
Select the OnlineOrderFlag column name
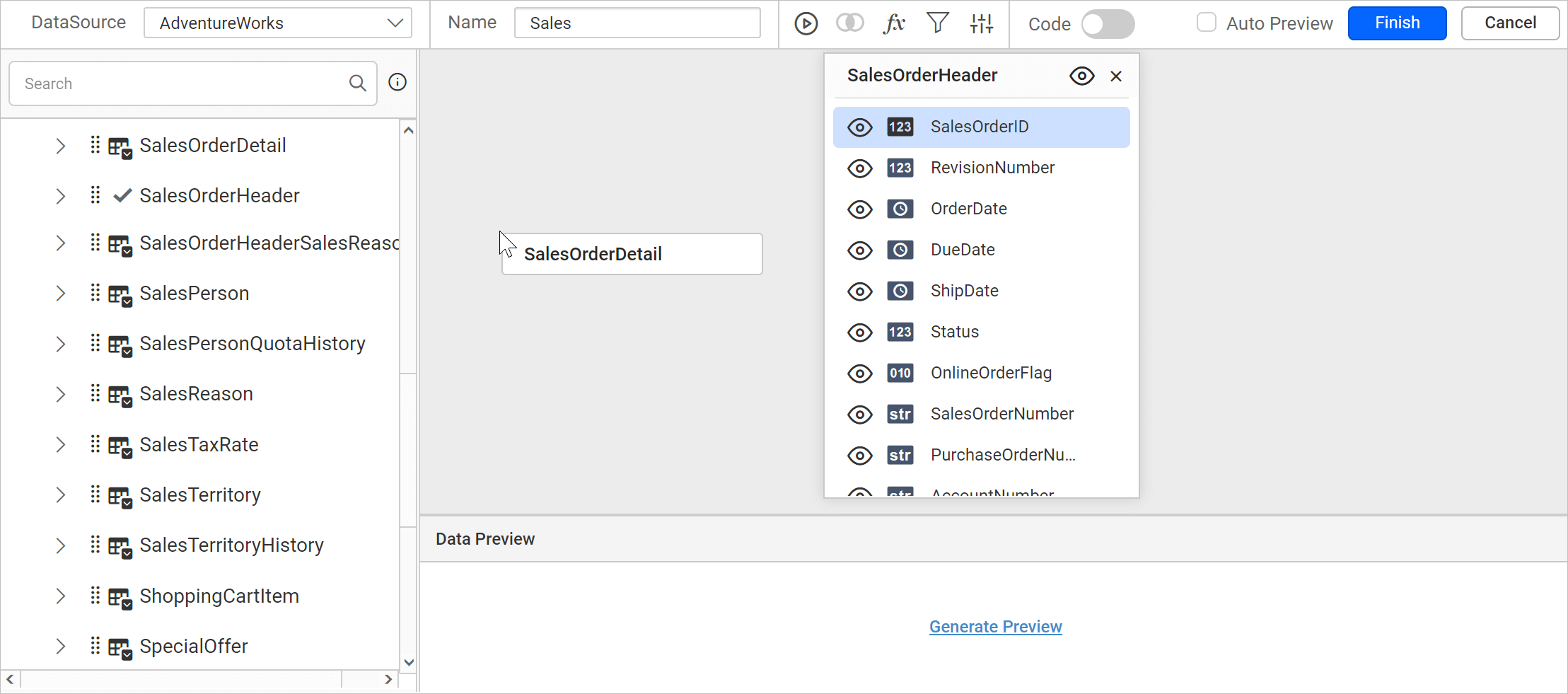click(x=991, y=373)
